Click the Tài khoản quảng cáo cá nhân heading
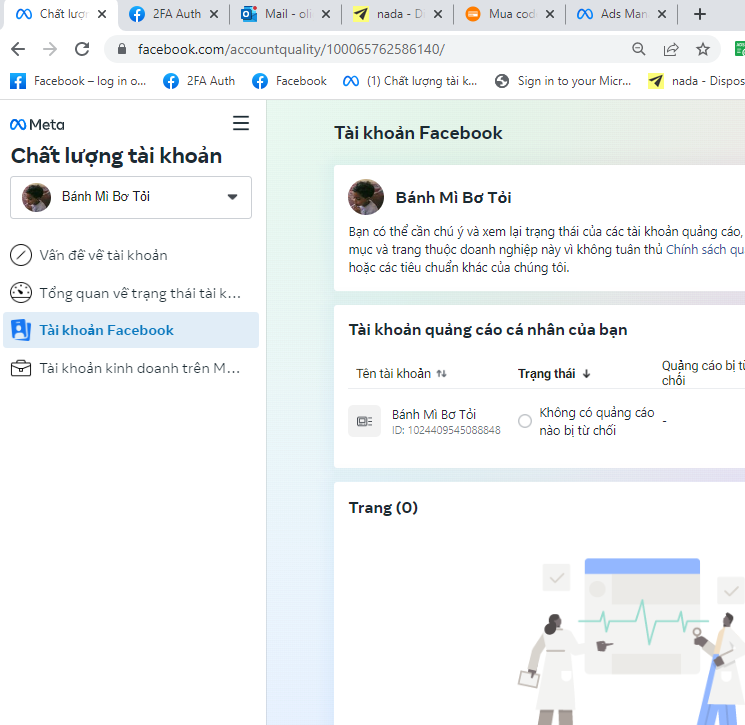This screenshot has height=725, width=745. click(488, 330)
